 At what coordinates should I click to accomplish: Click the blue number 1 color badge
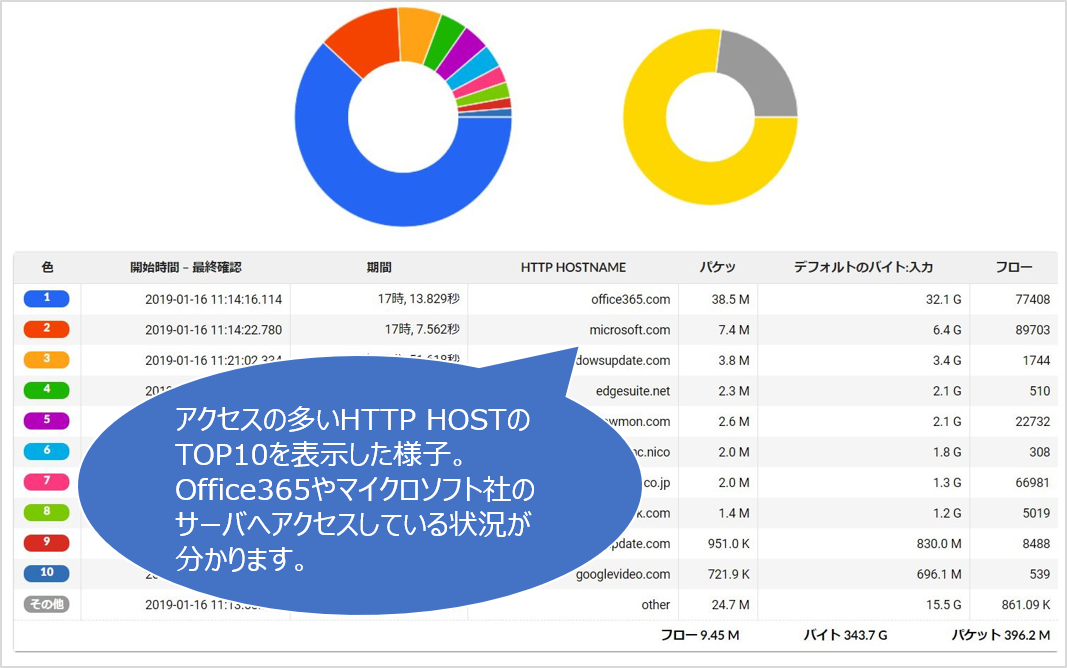pyautogui.click(x=46, y=298)
